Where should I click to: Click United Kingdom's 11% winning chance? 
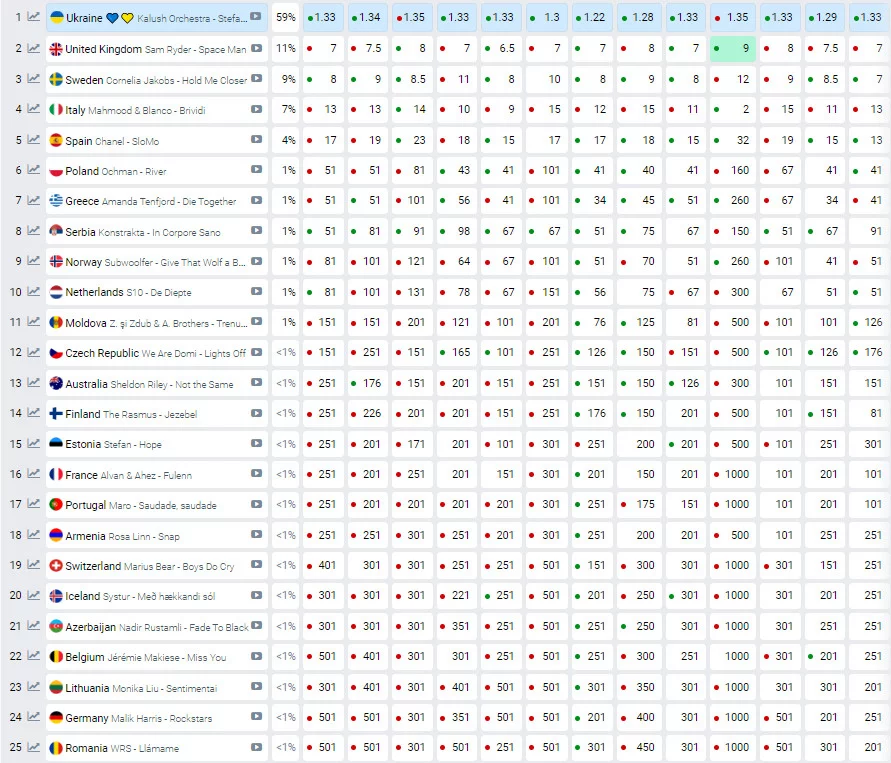(286, 48)
